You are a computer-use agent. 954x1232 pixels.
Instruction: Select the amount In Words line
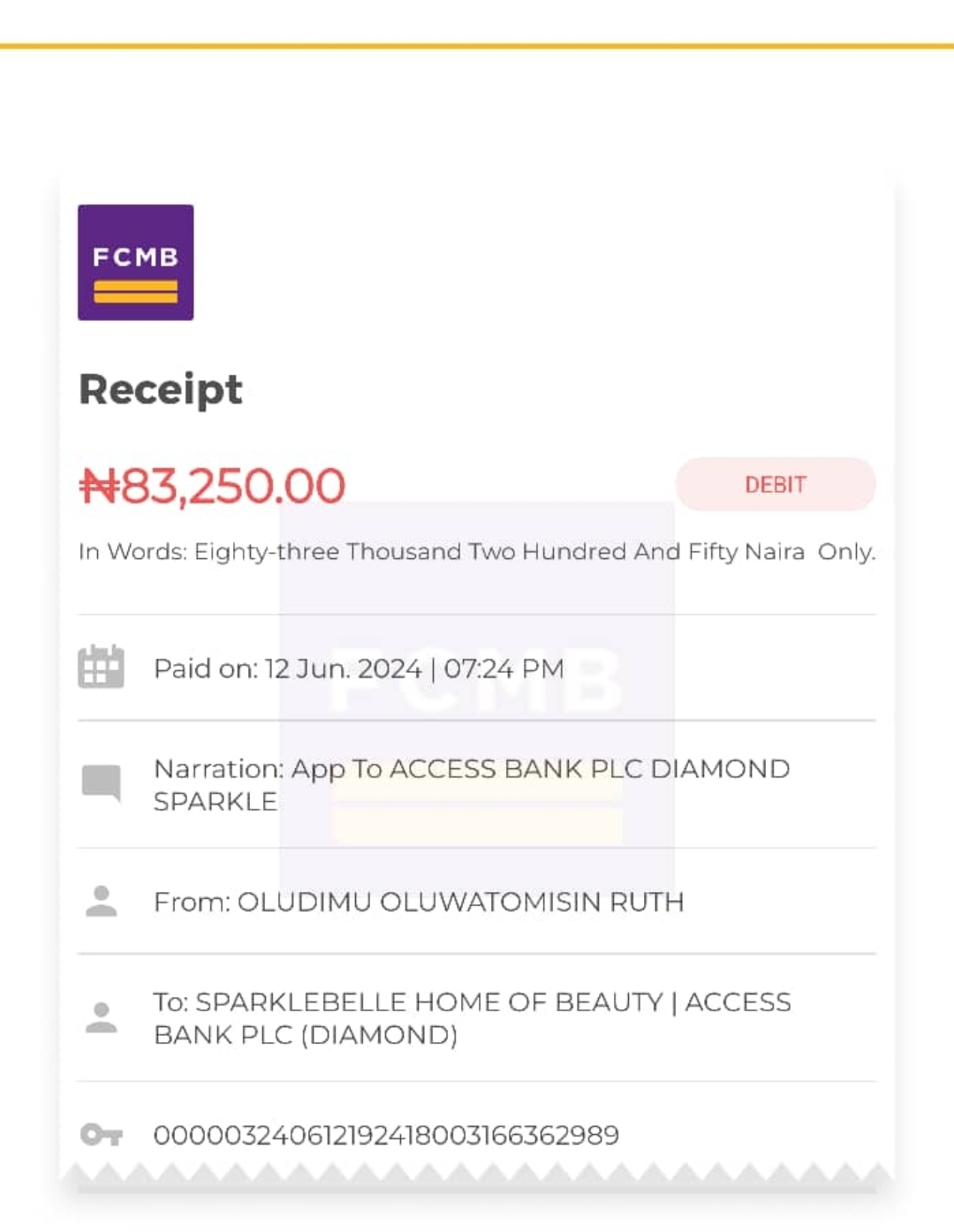(476, 552)
